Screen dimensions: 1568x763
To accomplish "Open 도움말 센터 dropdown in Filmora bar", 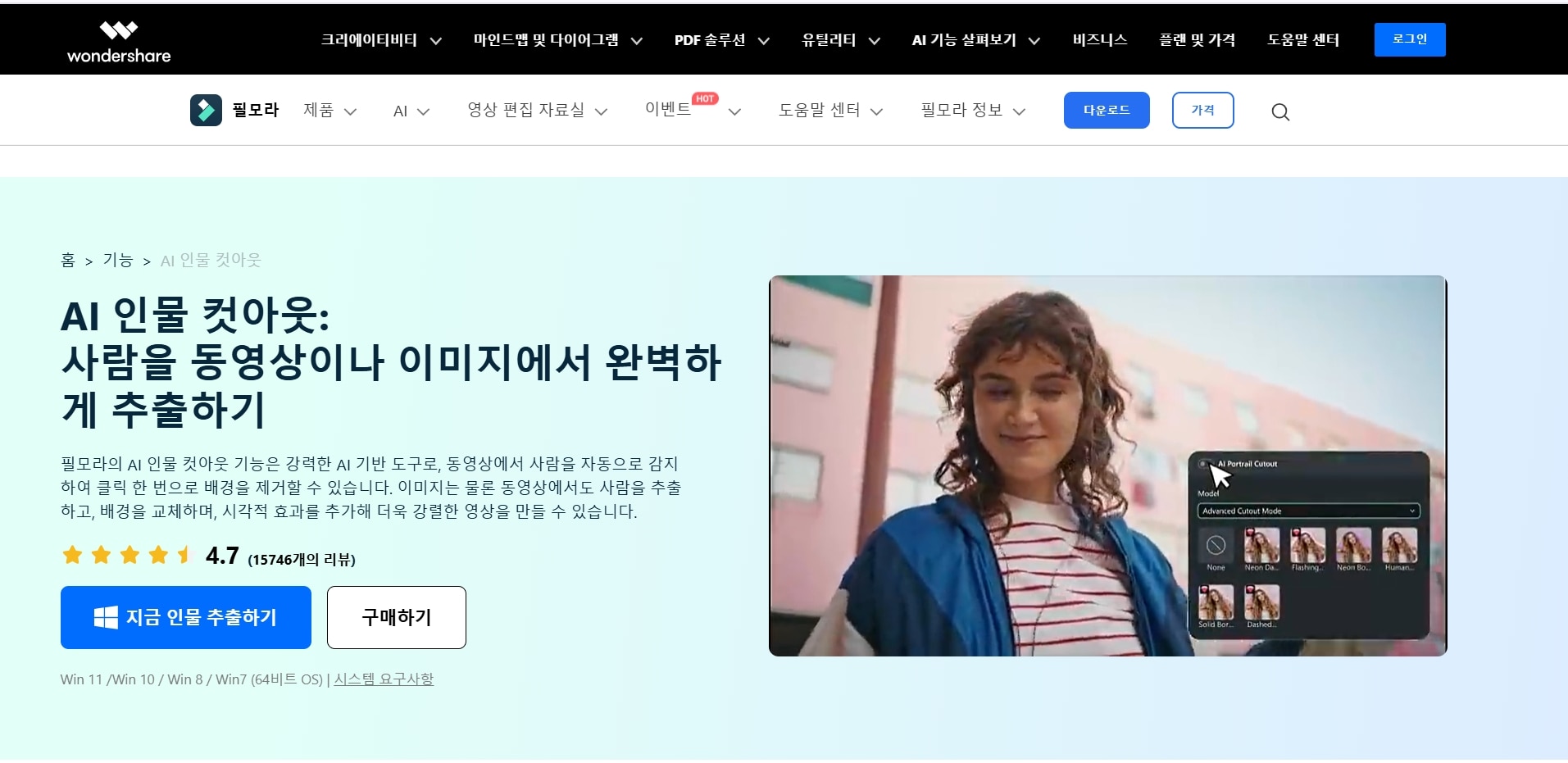I will coord(830,111).
